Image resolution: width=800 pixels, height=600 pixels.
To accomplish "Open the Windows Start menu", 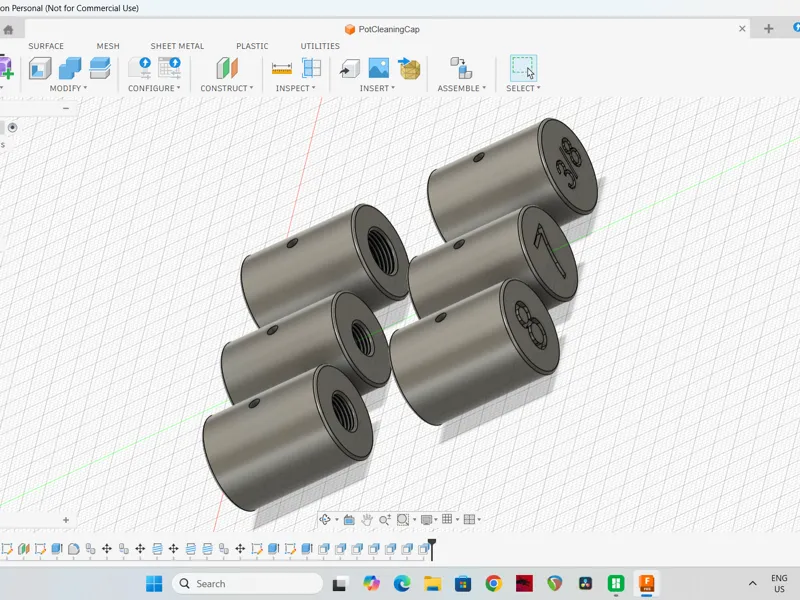I will [x=154, y=584].
